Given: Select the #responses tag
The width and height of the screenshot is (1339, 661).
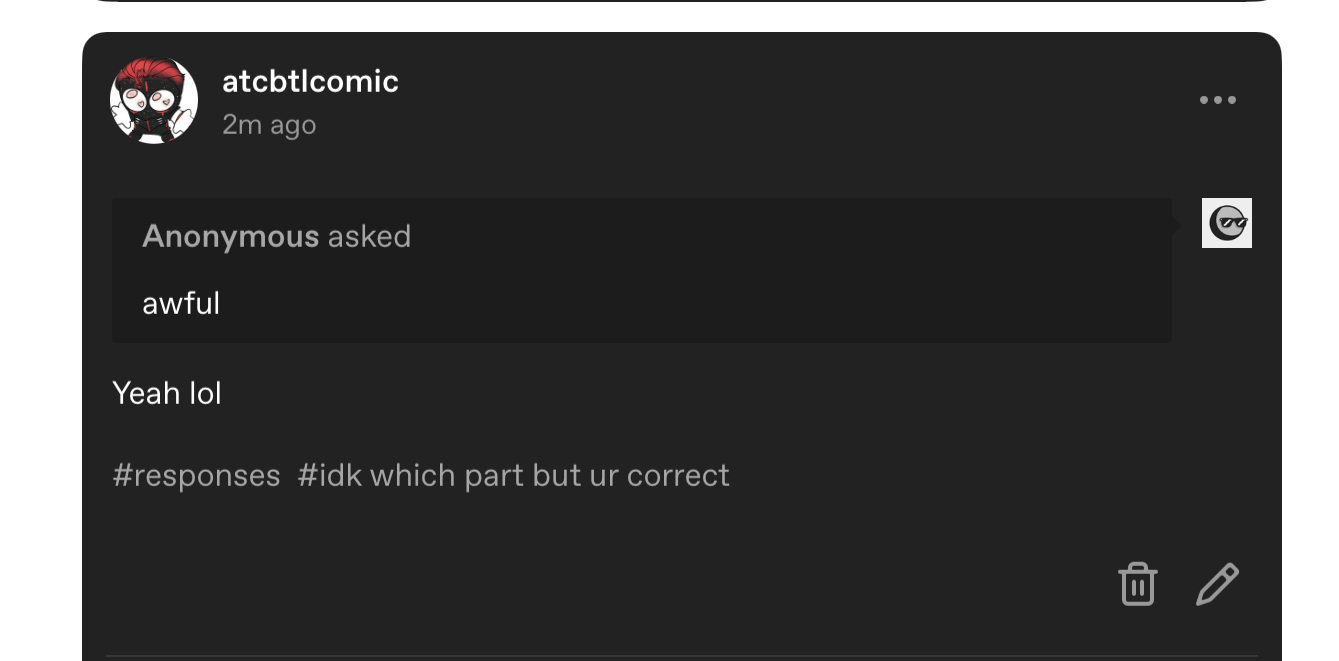Looking at the screenshot, I should click(196, 475).
